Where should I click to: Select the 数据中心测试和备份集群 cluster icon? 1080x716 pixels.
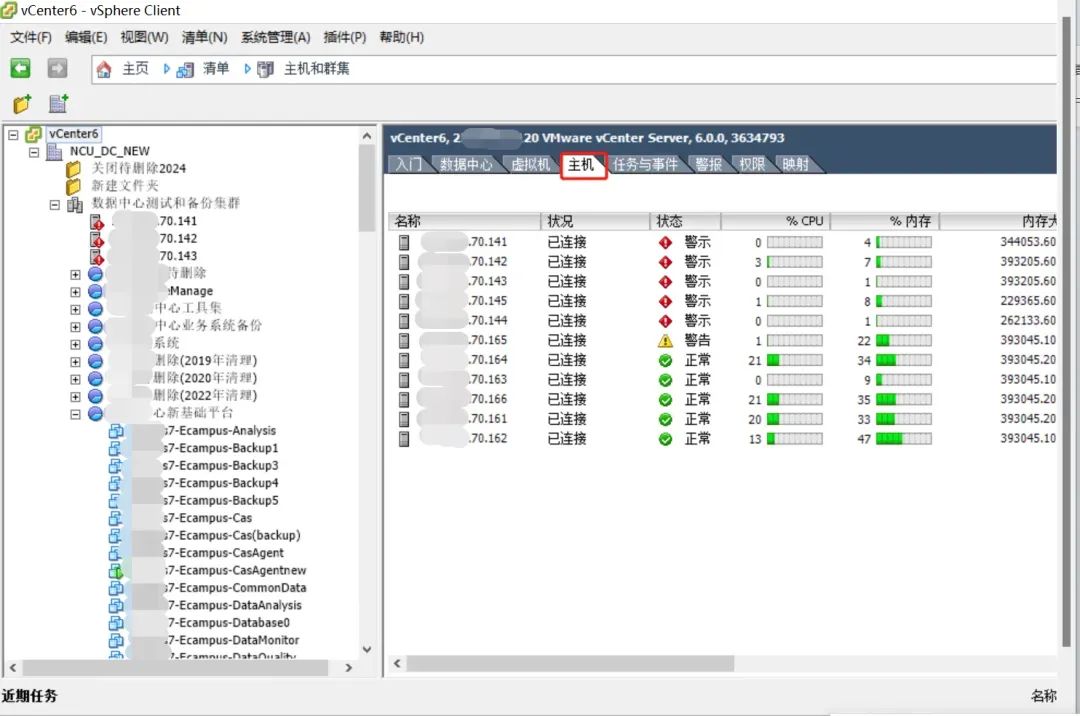click(74, 204)
